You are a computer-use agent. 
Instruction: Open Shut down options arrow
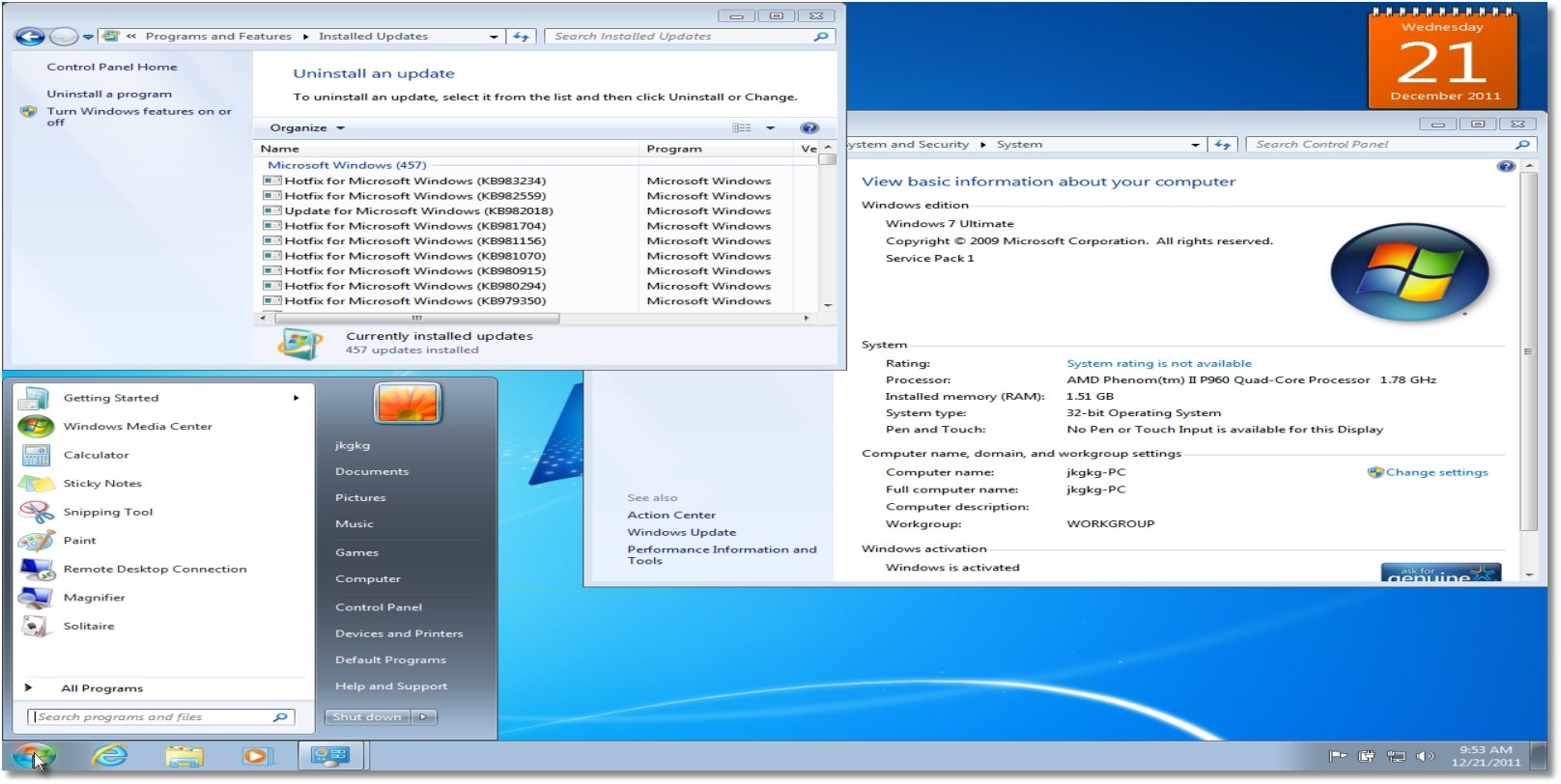[424, 717]
